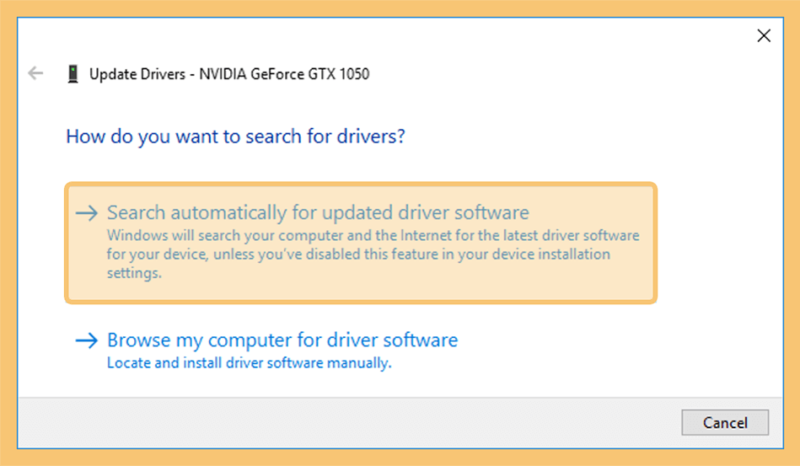Choose Search automatically for updated driver software
The width and height of the screenshot is (800, 466).
(x=318, y=212)
